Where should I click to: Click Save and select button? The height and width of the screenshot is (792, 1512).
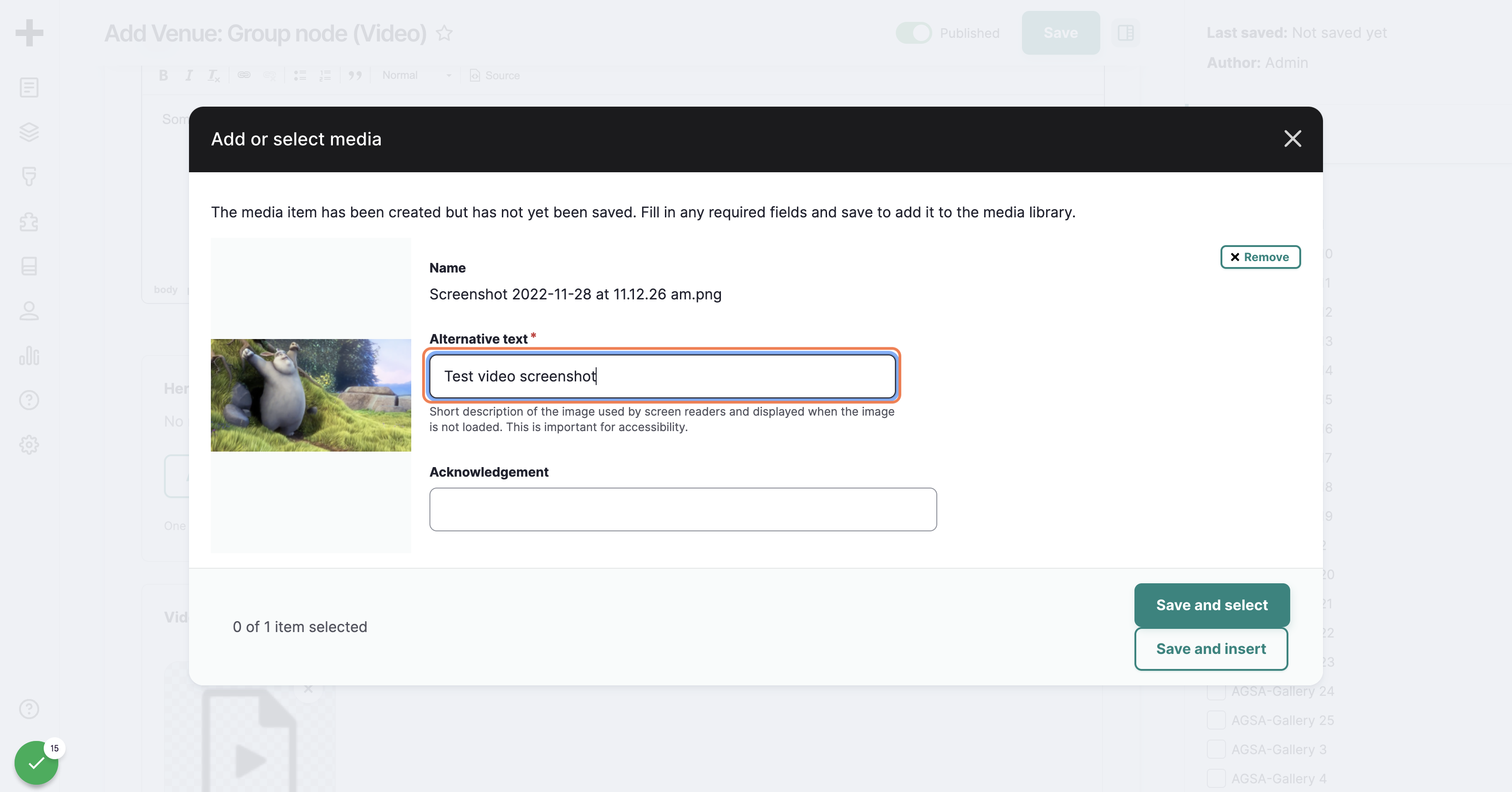point(1211,605)
